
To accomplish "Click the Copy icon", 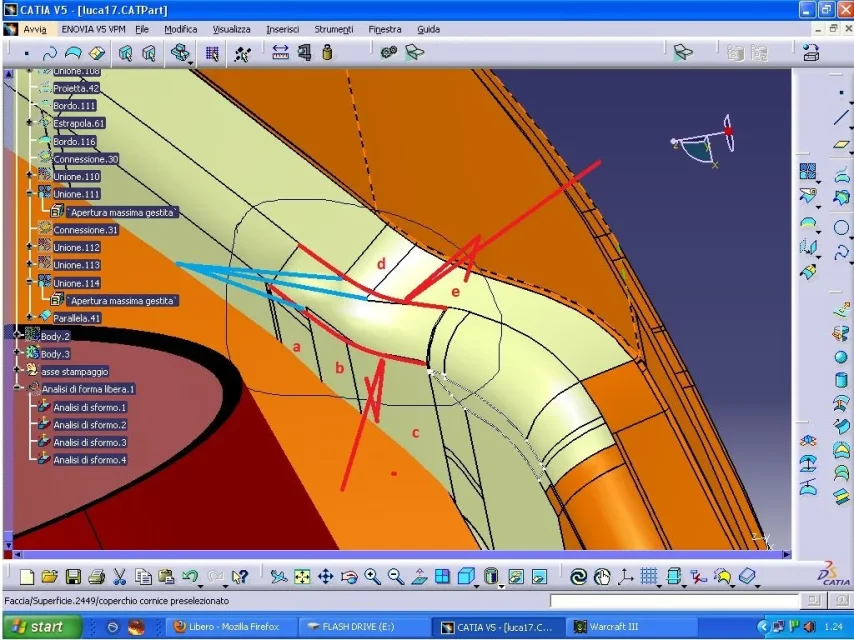I will (143, 576).
